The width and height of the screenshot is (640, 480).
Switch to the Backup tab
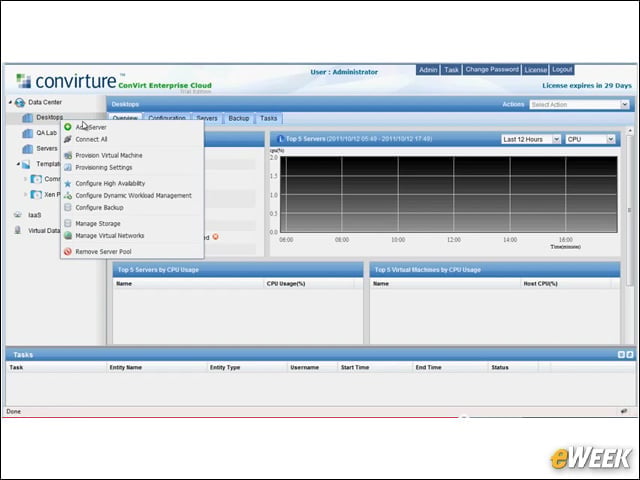click(x=239, y=118)
